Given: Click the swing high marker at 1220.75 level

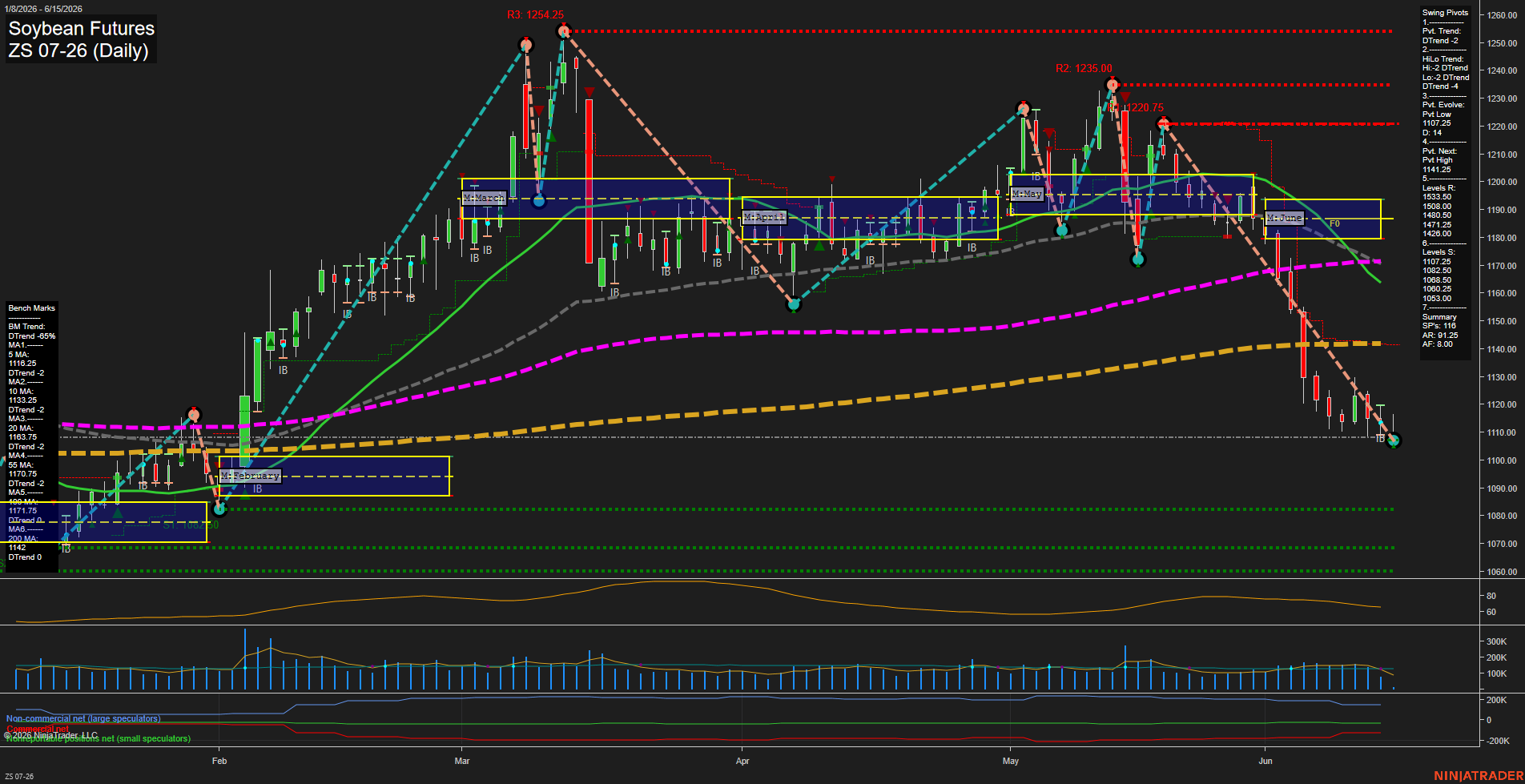Looking at the screenshot, I should (1164, 123).
